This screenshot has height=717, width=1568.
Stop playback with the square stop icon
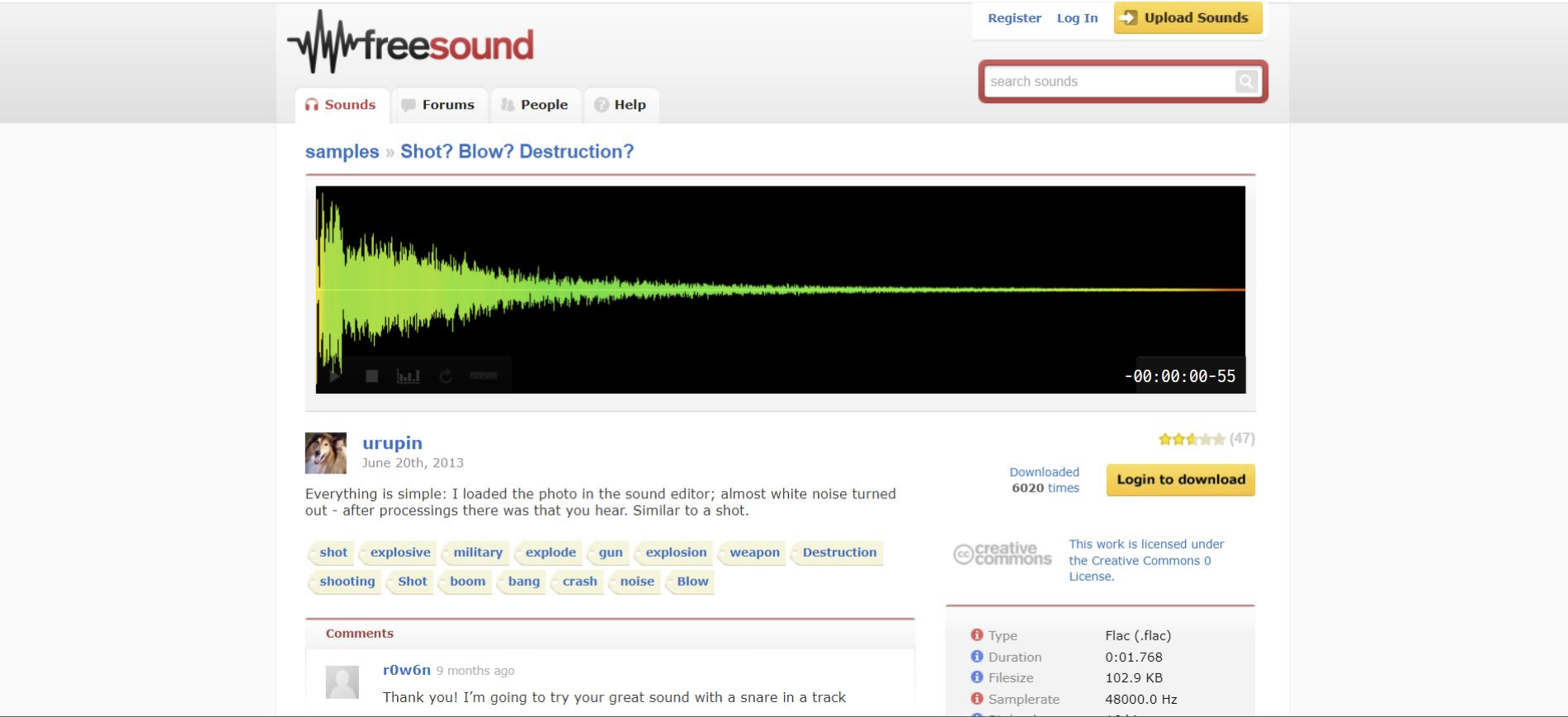click(372, 376)
